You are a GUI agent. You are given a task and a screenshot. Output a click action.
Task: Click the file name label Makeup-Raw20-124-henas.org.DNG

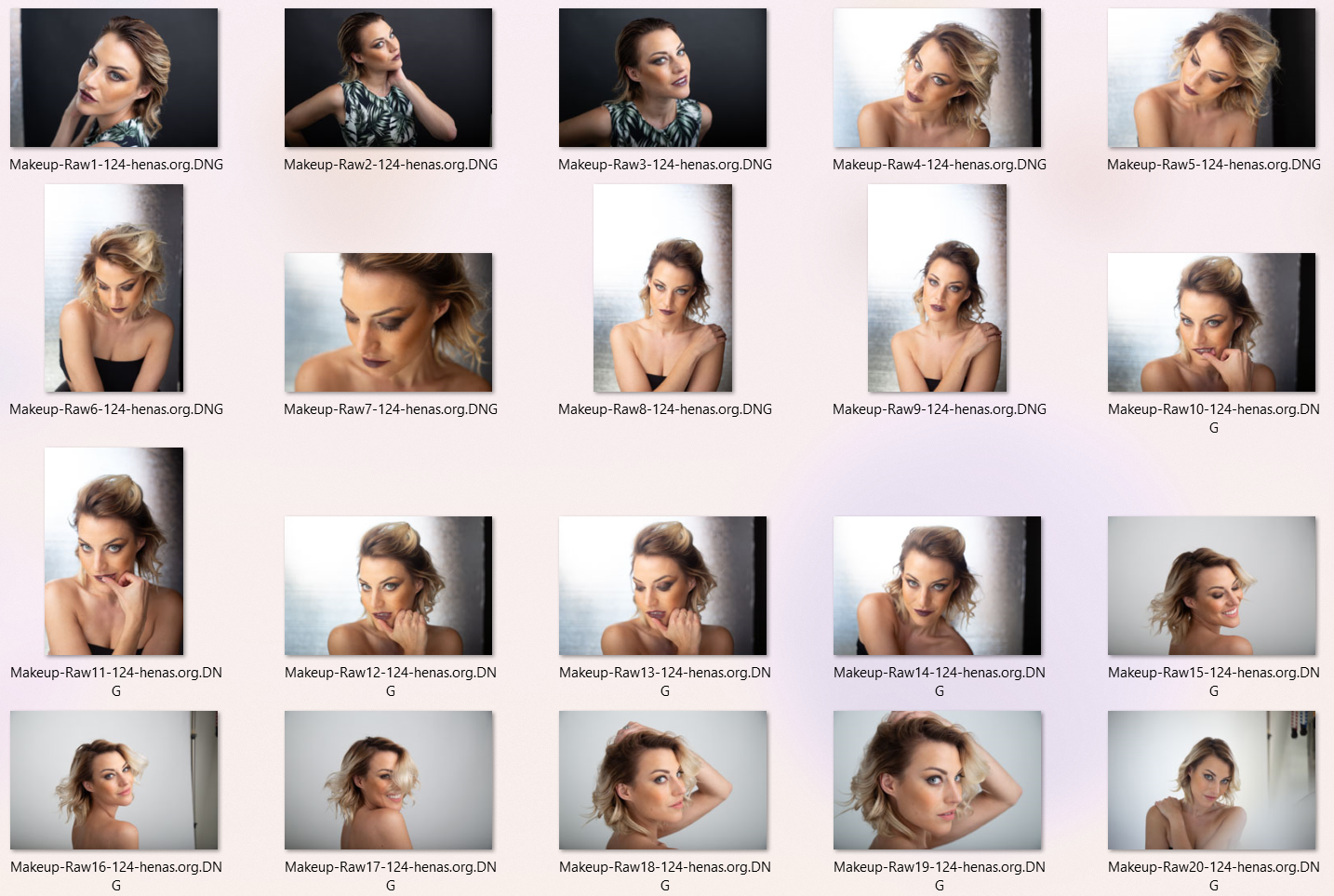pyautogui.click(x=1214, y=876)
